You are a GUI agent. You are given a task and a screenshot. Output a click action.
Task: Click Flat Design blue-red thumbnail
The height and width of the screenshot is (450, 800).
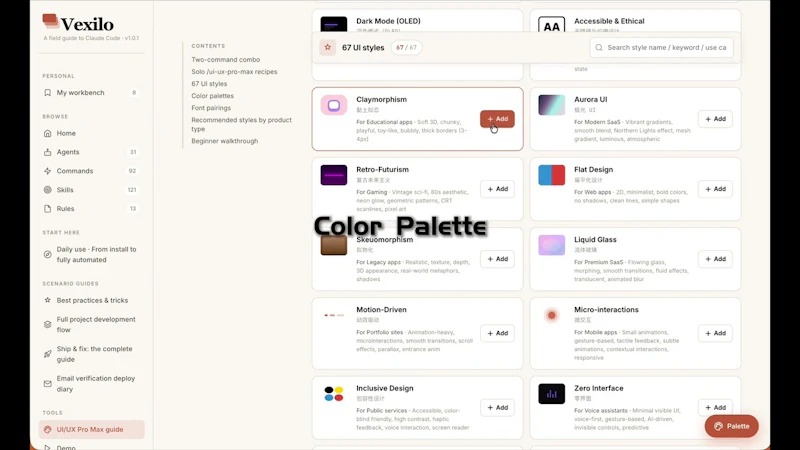coord(552,175)
